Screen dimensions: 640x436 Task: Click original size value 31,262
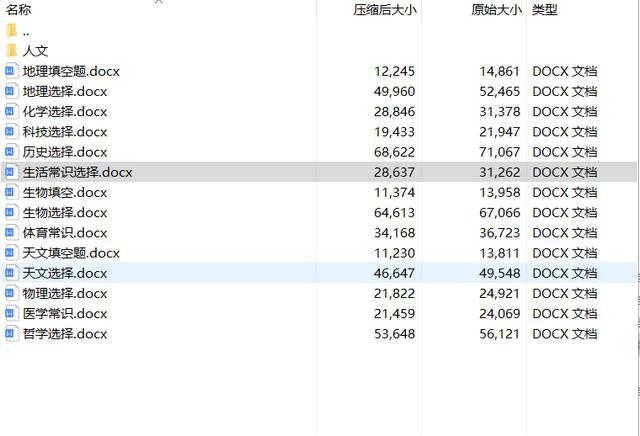point(500,172)
